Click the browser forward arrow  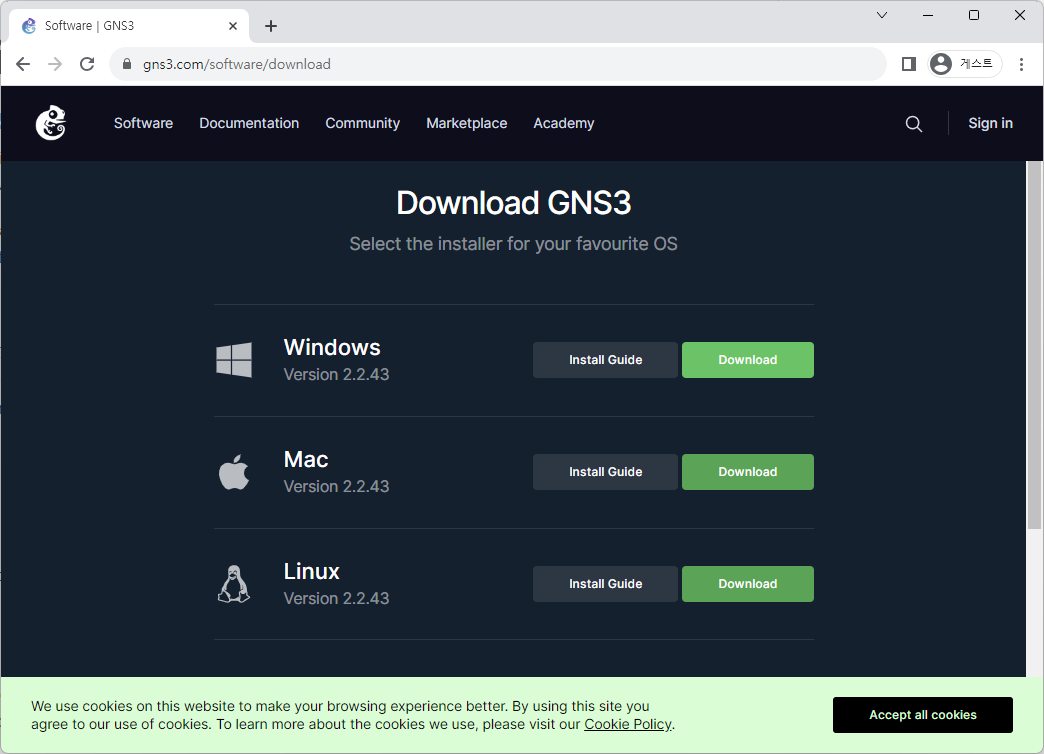(x=55, y=64)
